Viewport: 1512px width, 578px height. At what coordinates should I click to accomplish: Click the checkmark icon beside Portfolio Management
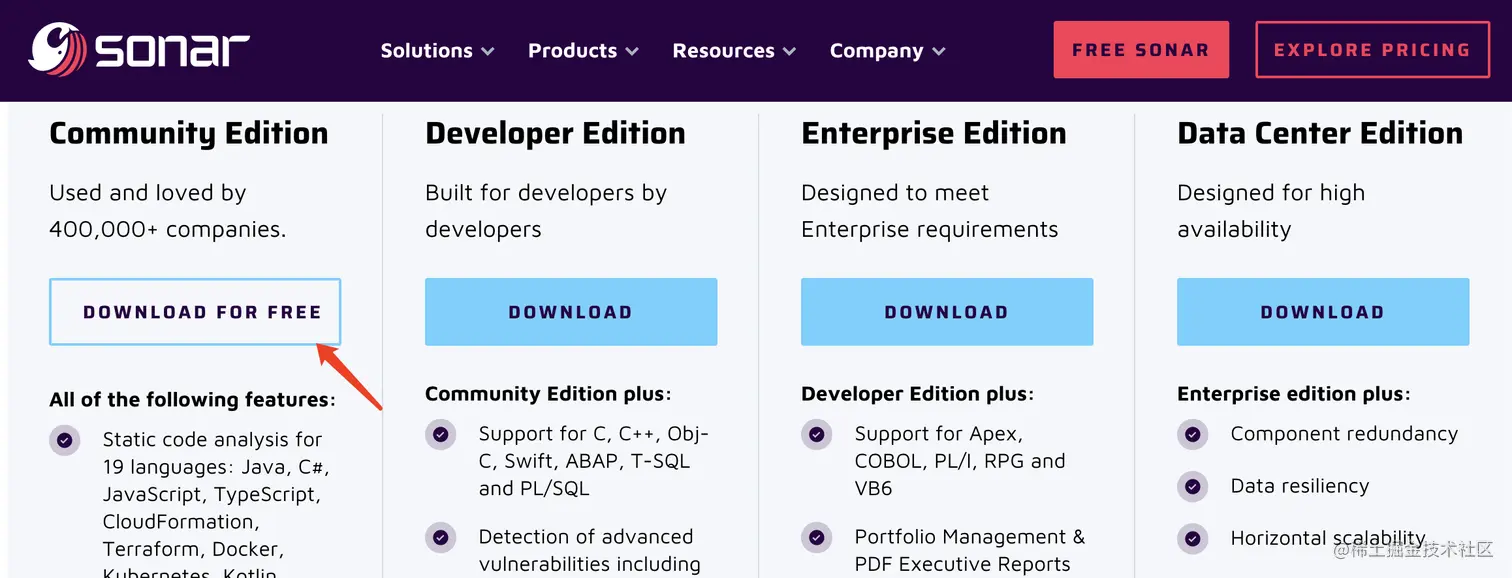pos(817,537)
